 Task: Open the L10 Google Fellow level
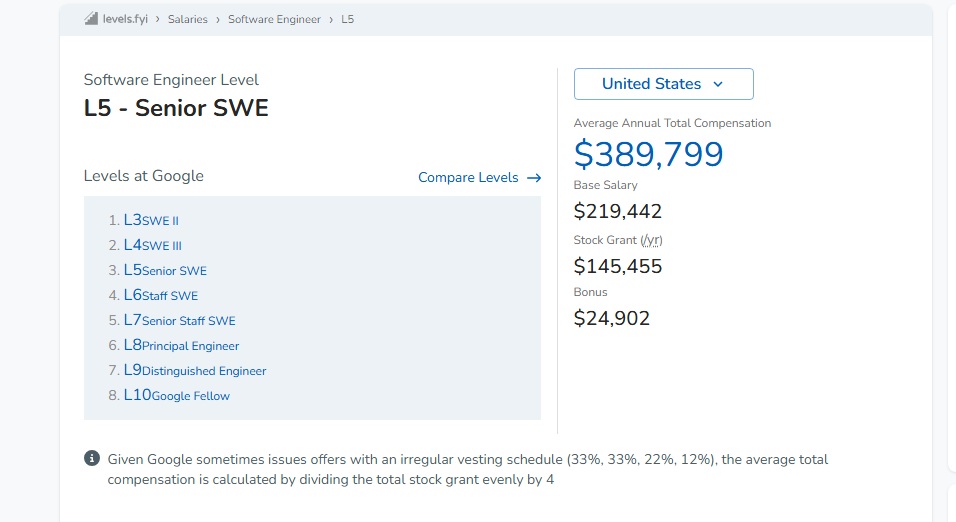177,395
